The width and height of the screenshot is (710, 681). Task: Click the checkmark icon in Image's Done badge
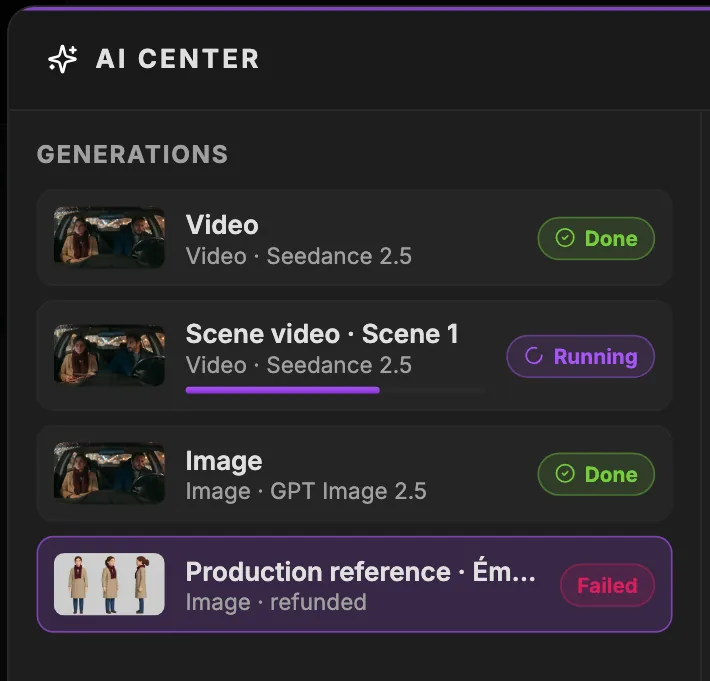tap(565, 474)
